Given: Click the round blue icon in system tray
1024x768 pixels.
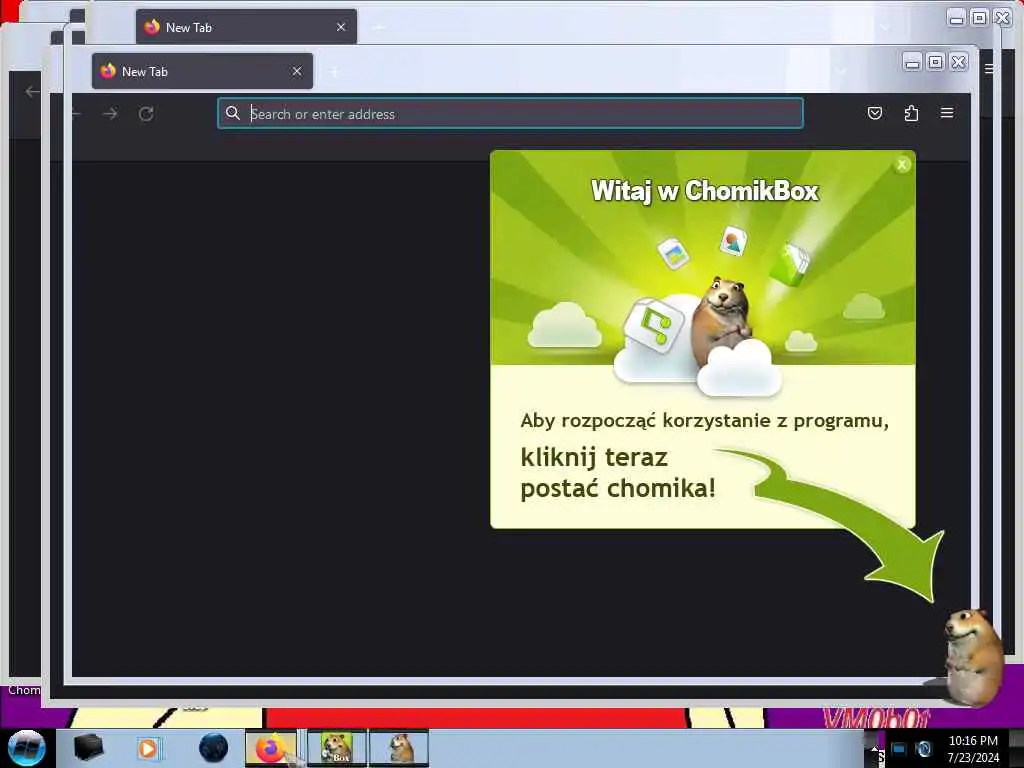Looking at the screenshot, I should 923,749.
